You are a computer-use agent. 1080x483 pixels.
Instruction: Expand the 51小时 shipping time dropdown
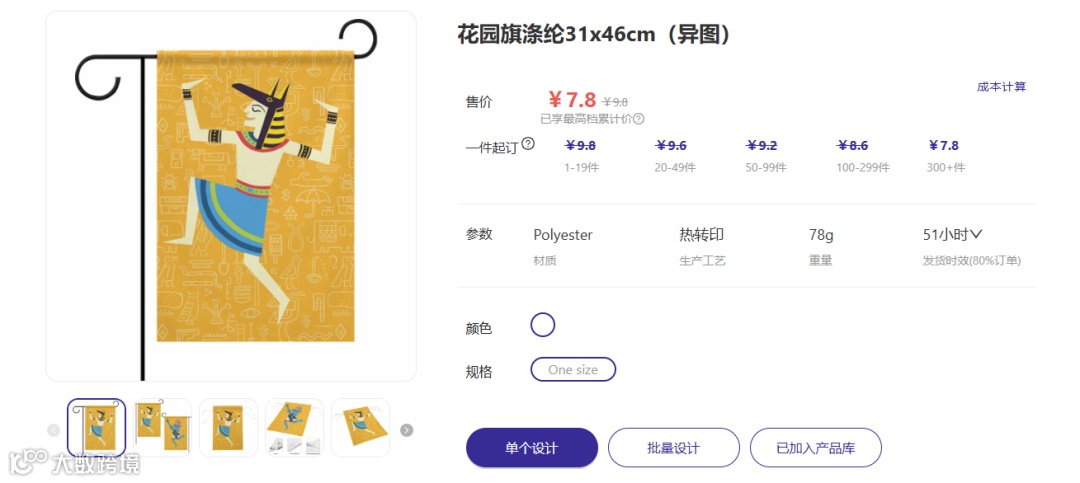953,234
